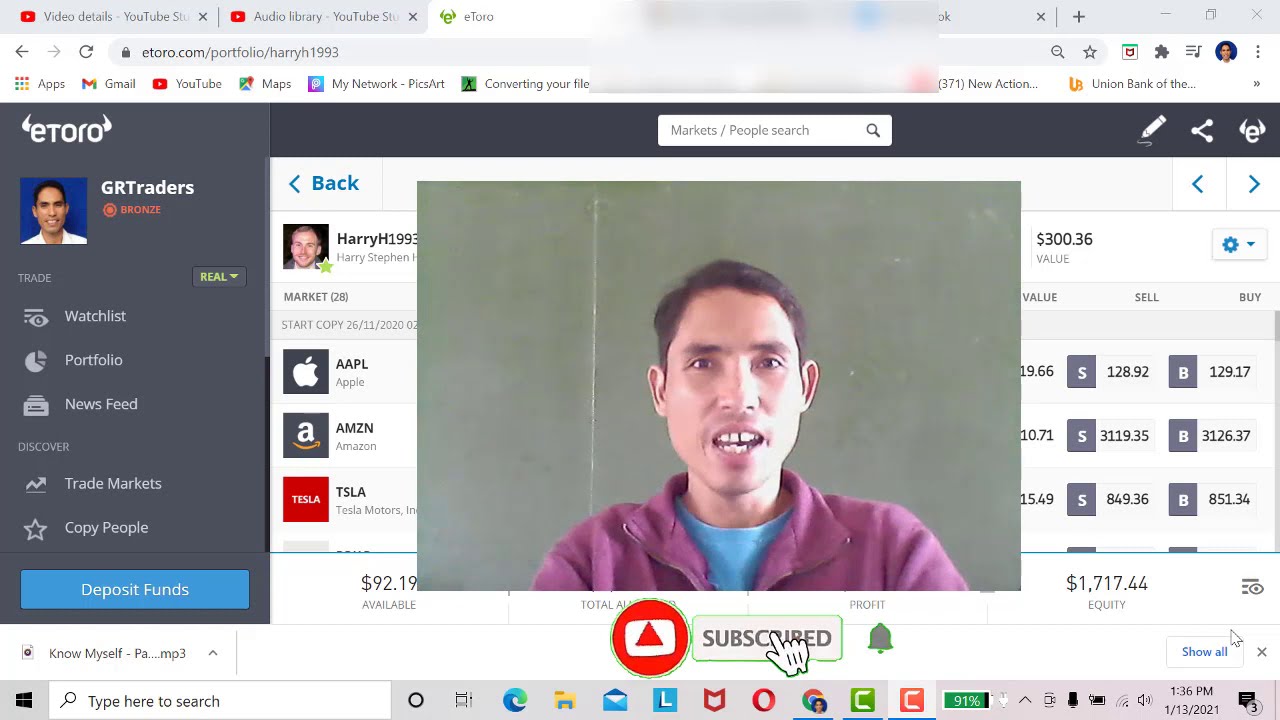
Task: Click the search magnifier in Markets search
Action: (873, 130)
